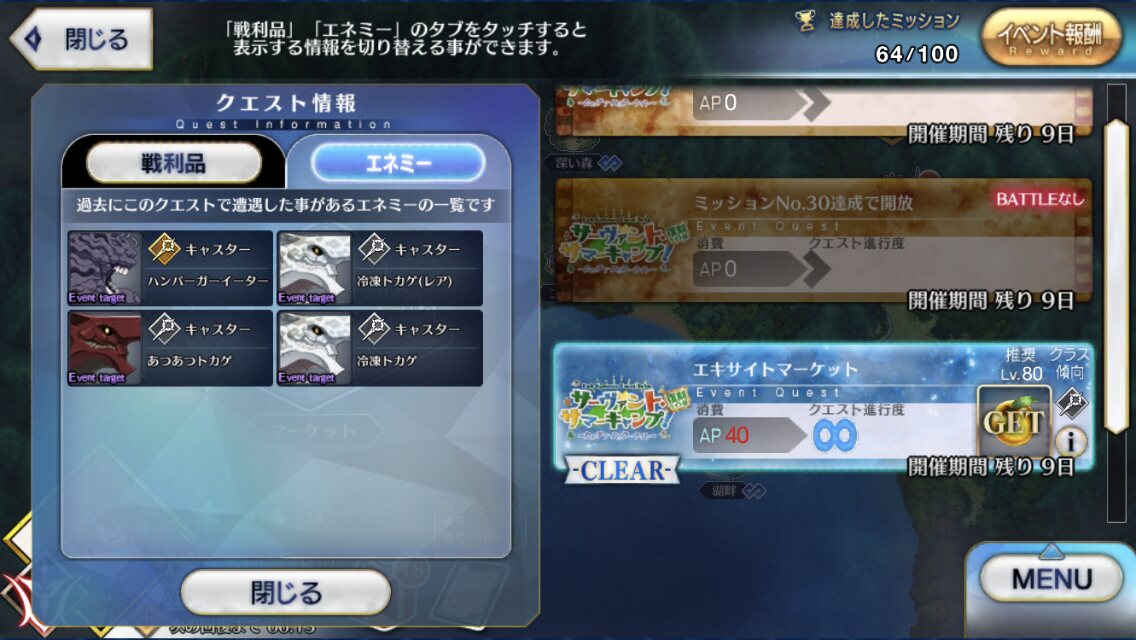Tap the trophy icon next to 達成したミッション
The image size is (1136, 640).
click(x=806, y=21)
